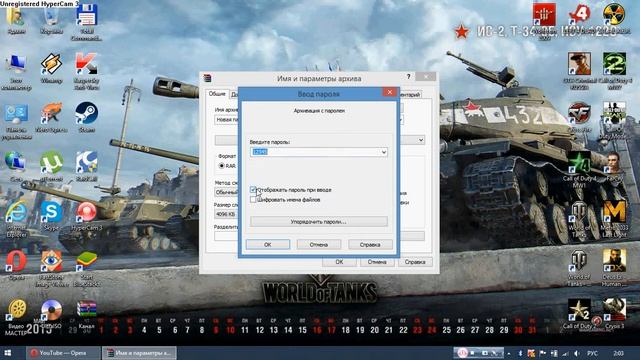This screenshot has height=360, width=640.
Task: Click the taskbar clock
Action: tap(618, 353)
